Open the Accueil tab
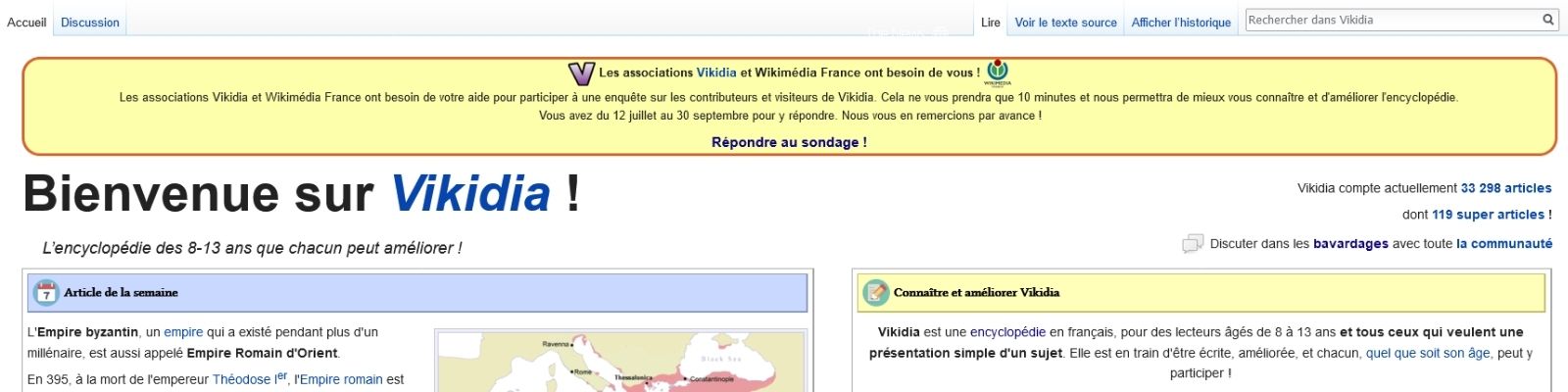This screenshot has width=1568, height=392. (26, 23)
